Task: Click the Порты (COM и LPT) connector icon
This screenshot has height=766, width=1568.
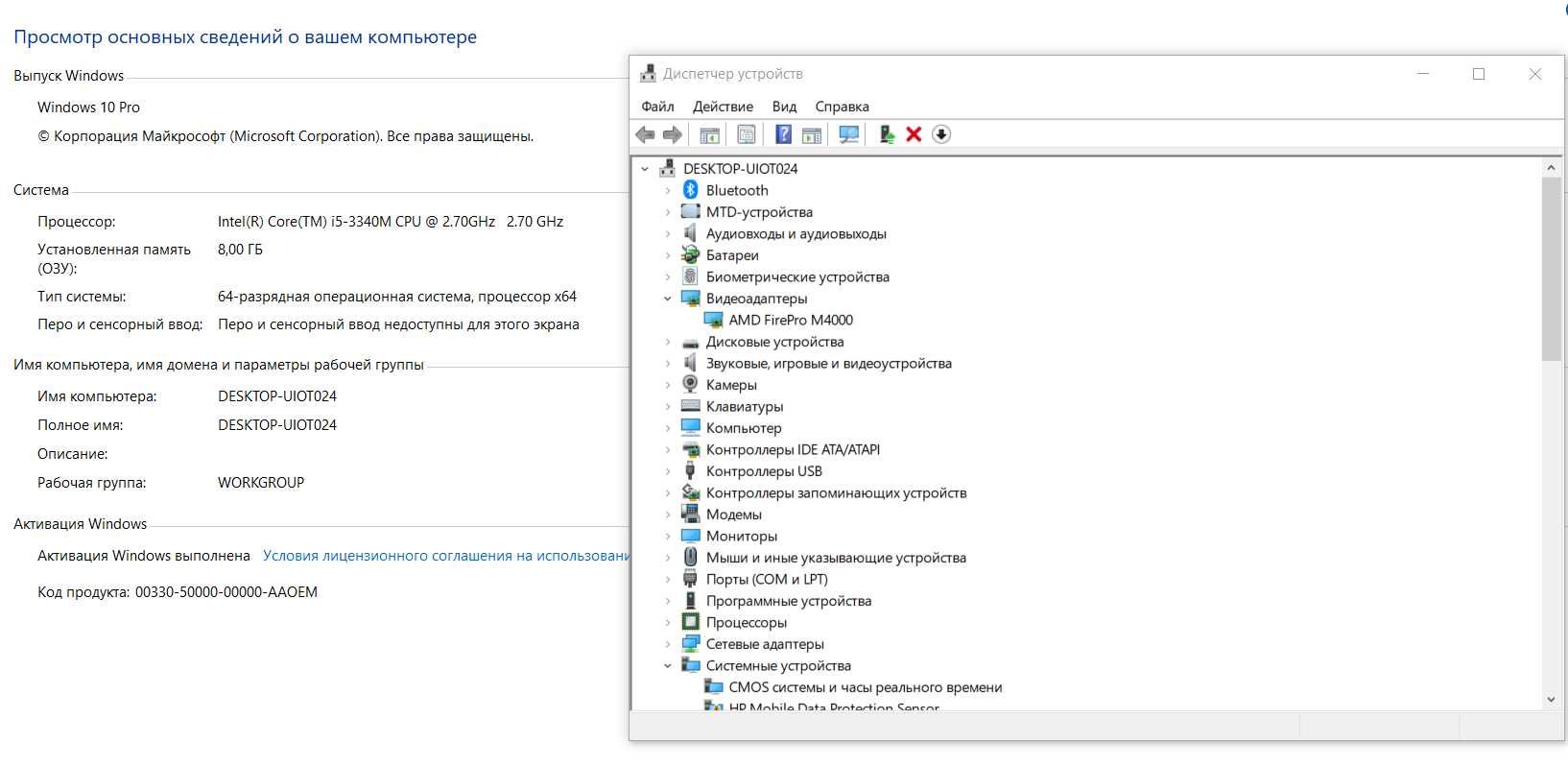Action: 690,579
